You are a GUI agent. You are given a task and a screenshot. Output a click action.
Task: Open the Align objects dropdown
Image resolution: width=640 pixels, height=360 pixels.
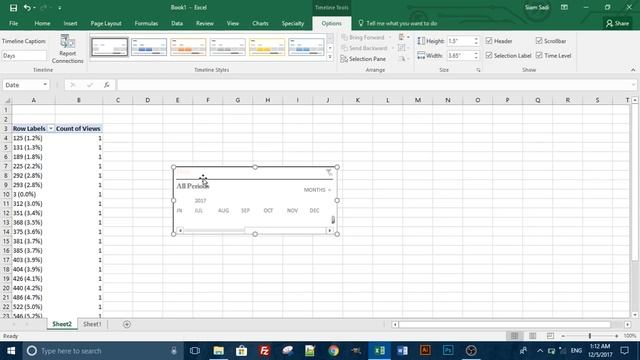(404, 38)
